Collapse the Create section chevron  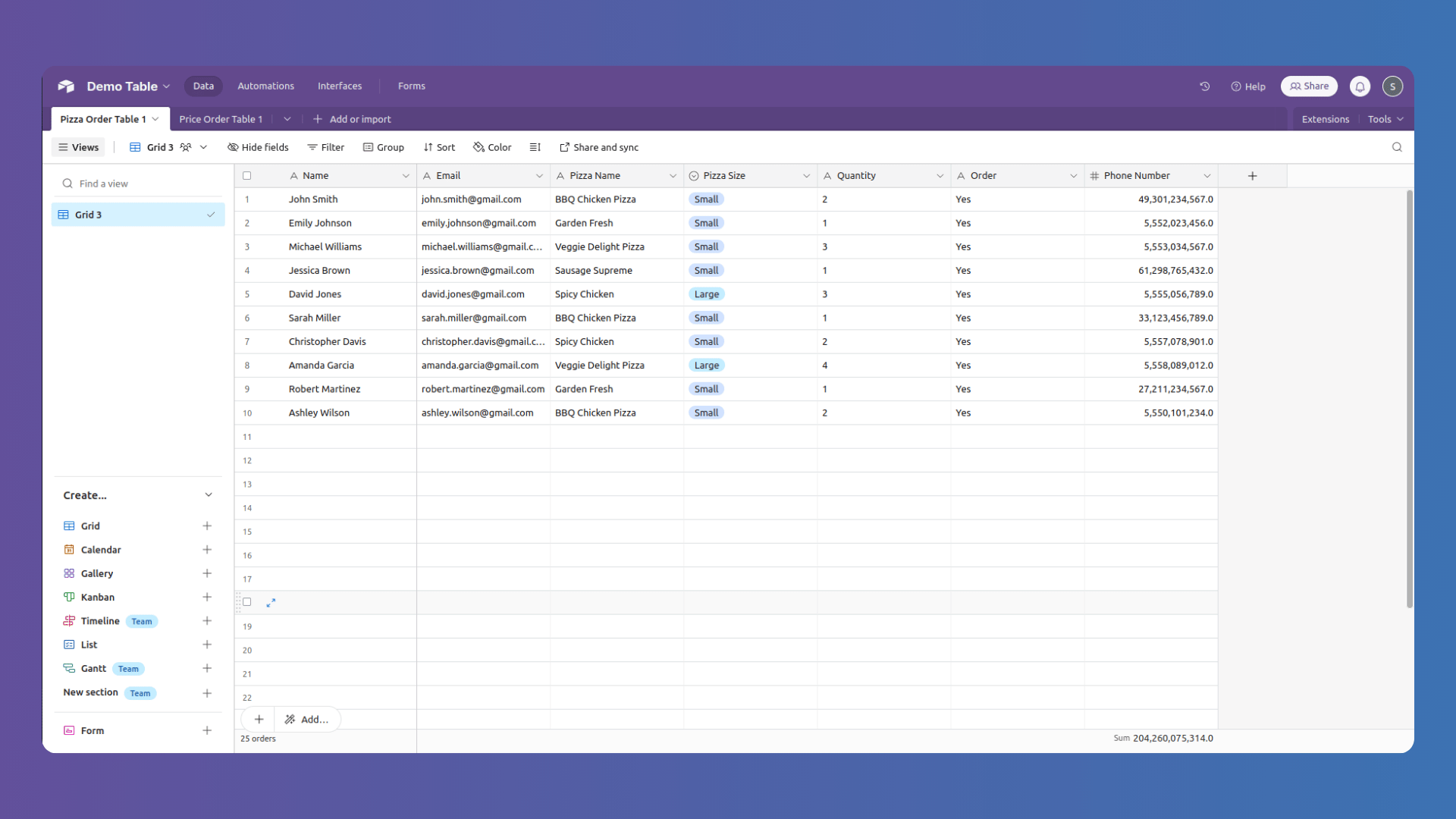[209, 494]
